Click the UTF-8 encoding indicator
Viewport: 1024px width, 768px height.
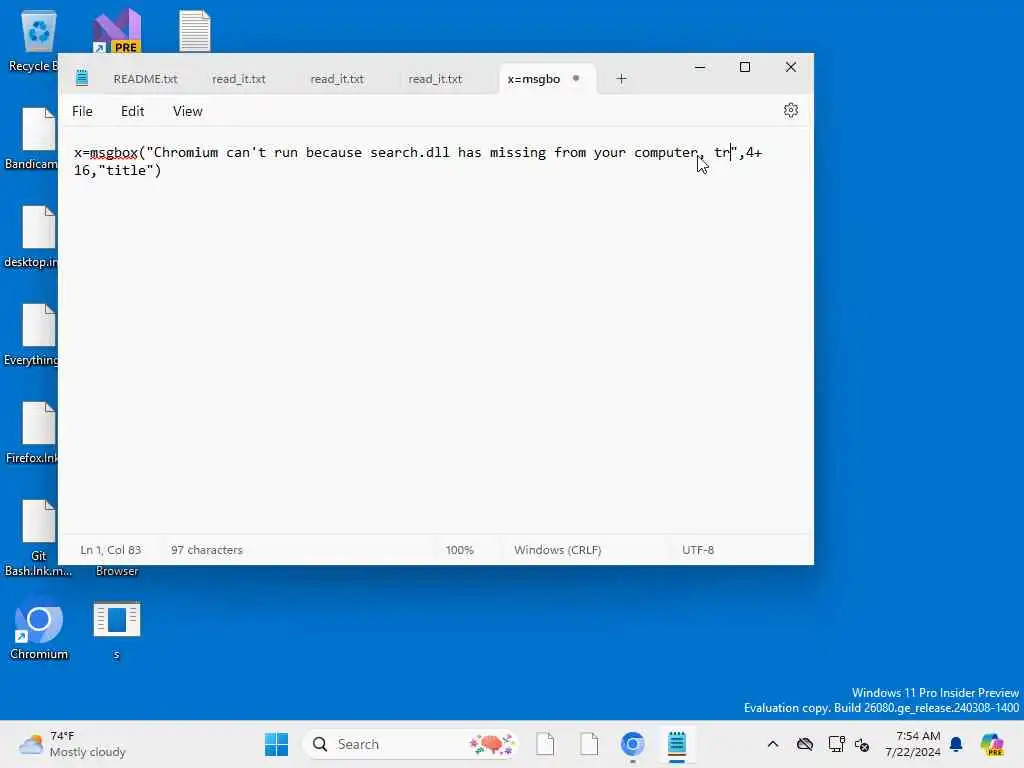[697, 550]
